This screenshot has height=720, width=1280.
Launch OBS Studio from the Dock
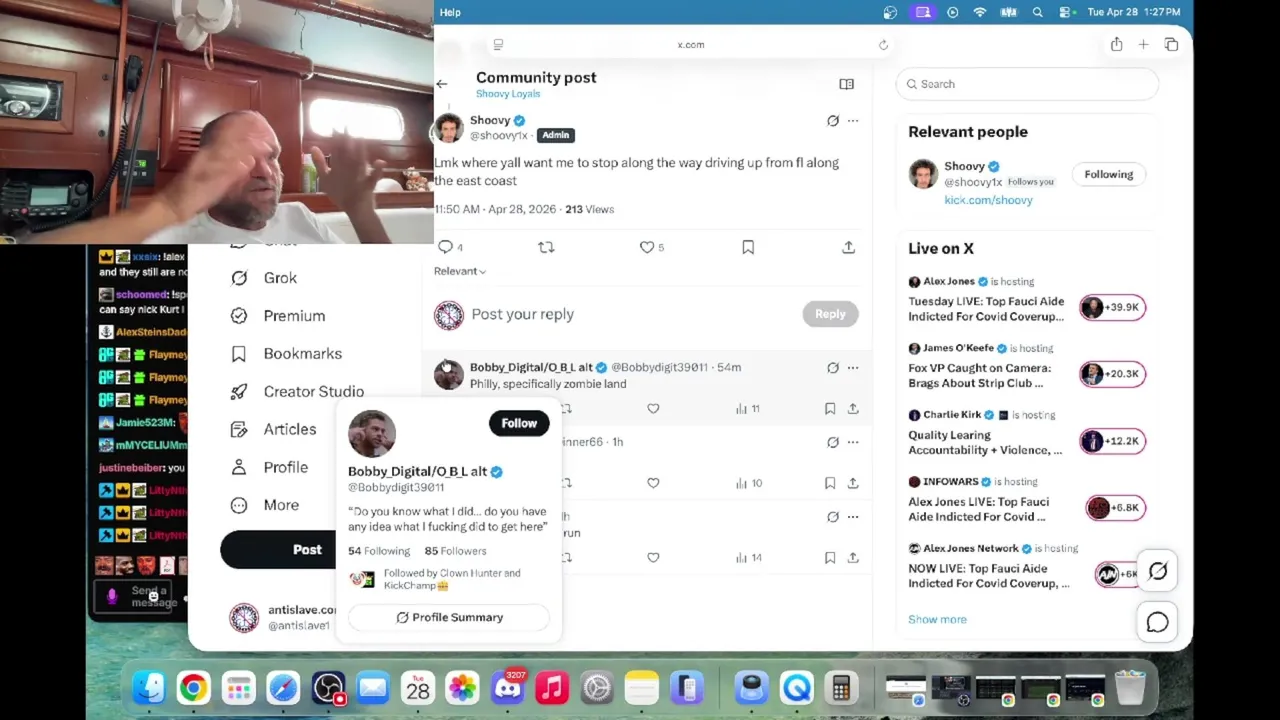(x=328, y=688)
